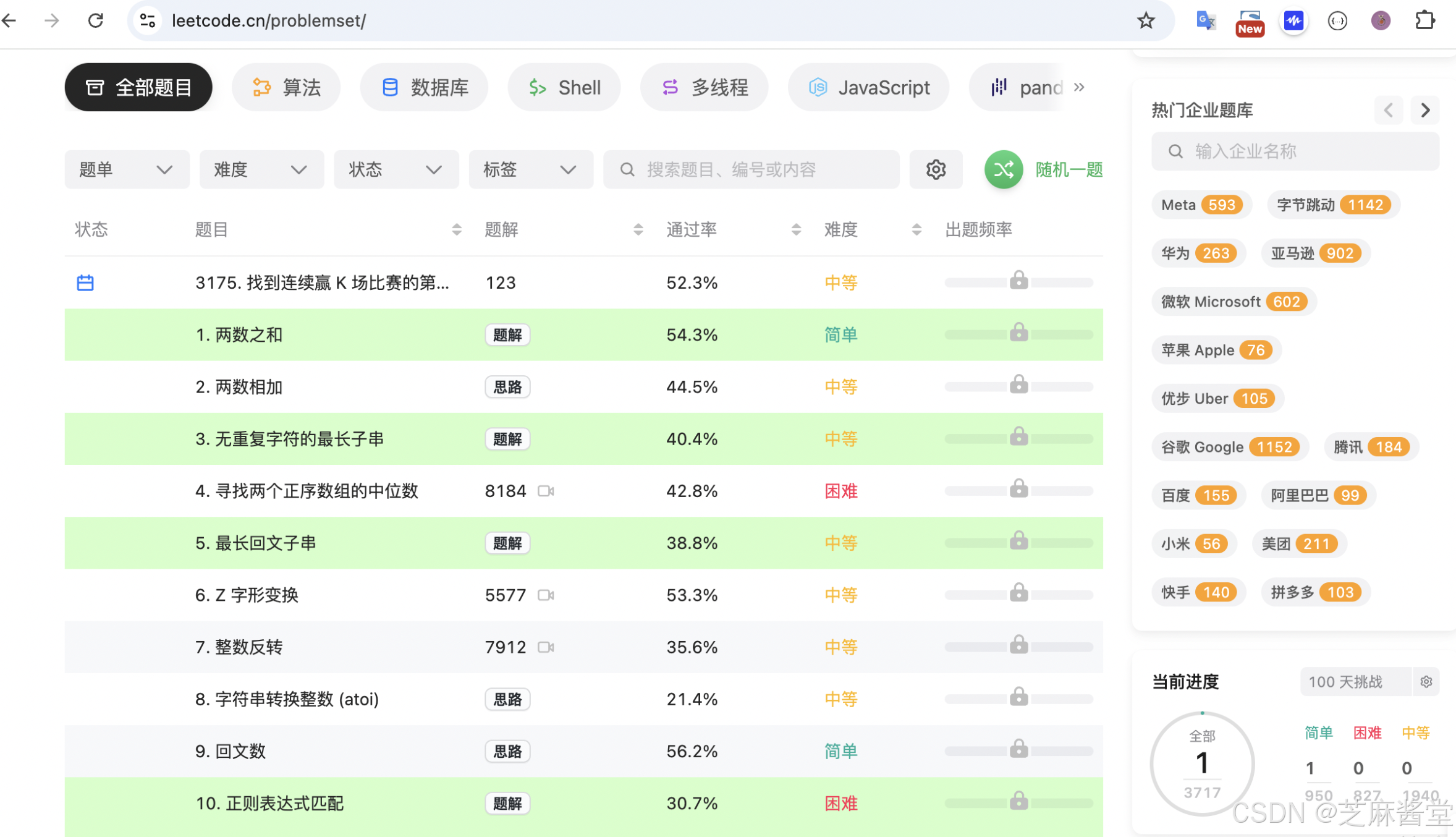This screenshot has width=1456, height=837.
Task: Sort problems by 通过率 column arrows
Action: 796,230
